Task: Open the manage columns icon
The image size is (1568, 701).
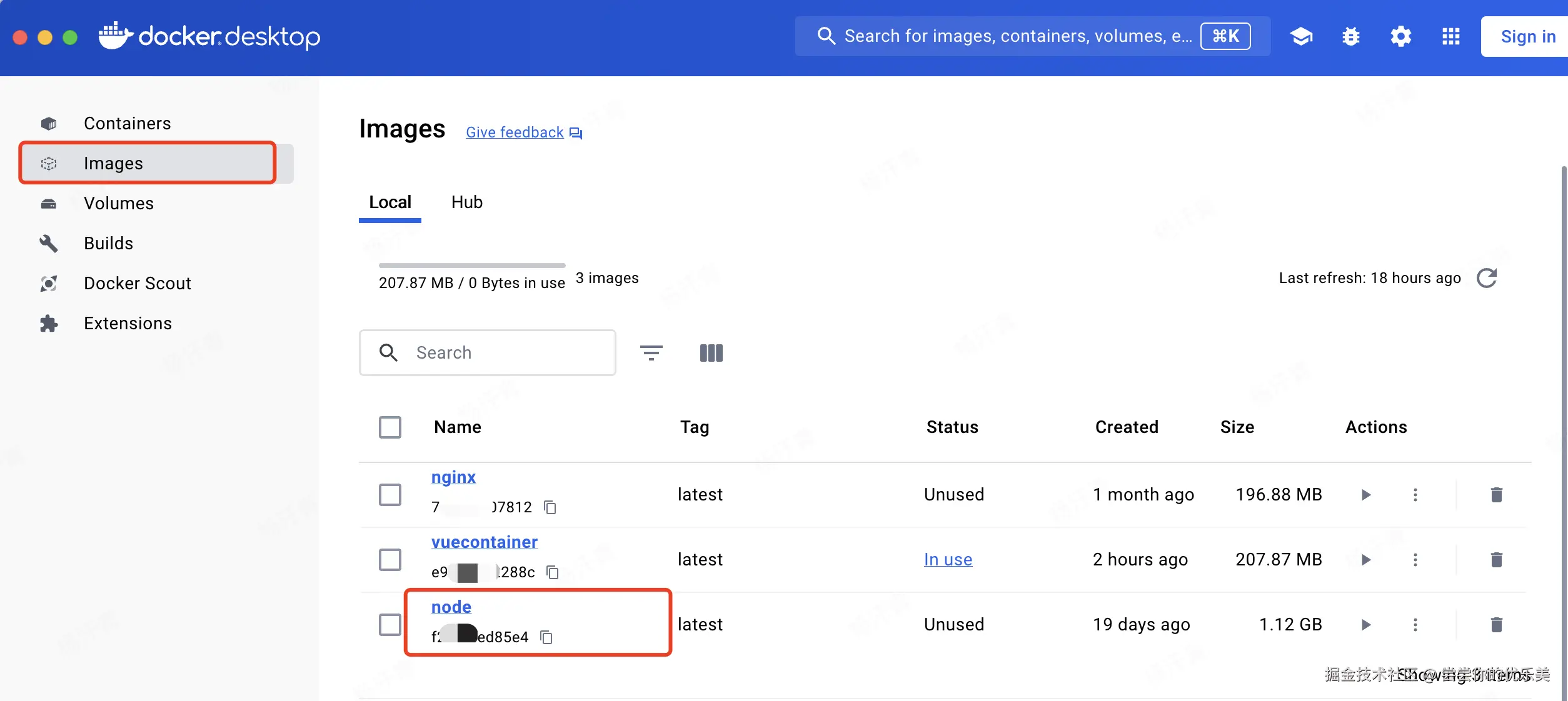Action: coord(711,353)
